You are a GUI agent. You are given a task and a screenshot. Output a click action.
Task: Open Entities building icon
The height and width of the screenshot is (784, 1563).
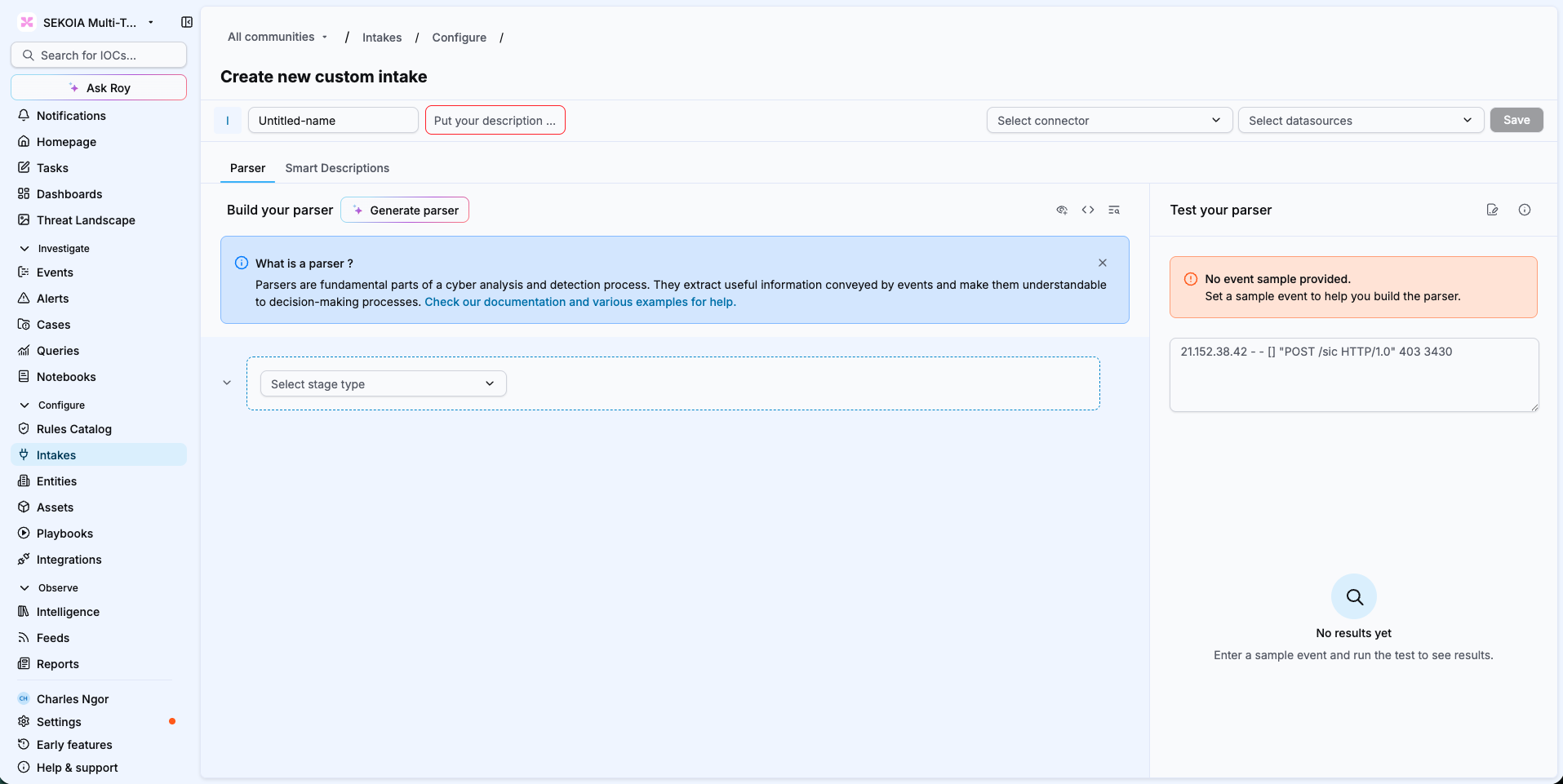point(24,481)
